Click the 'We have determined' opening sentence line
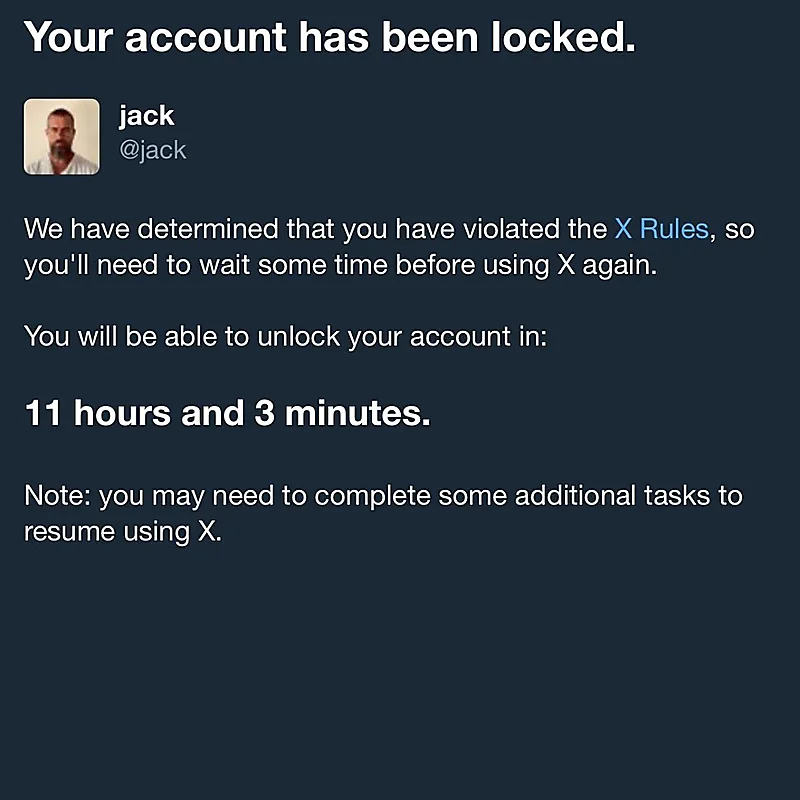The width and height of the screenshot is (800, 800). click(389, 229)
